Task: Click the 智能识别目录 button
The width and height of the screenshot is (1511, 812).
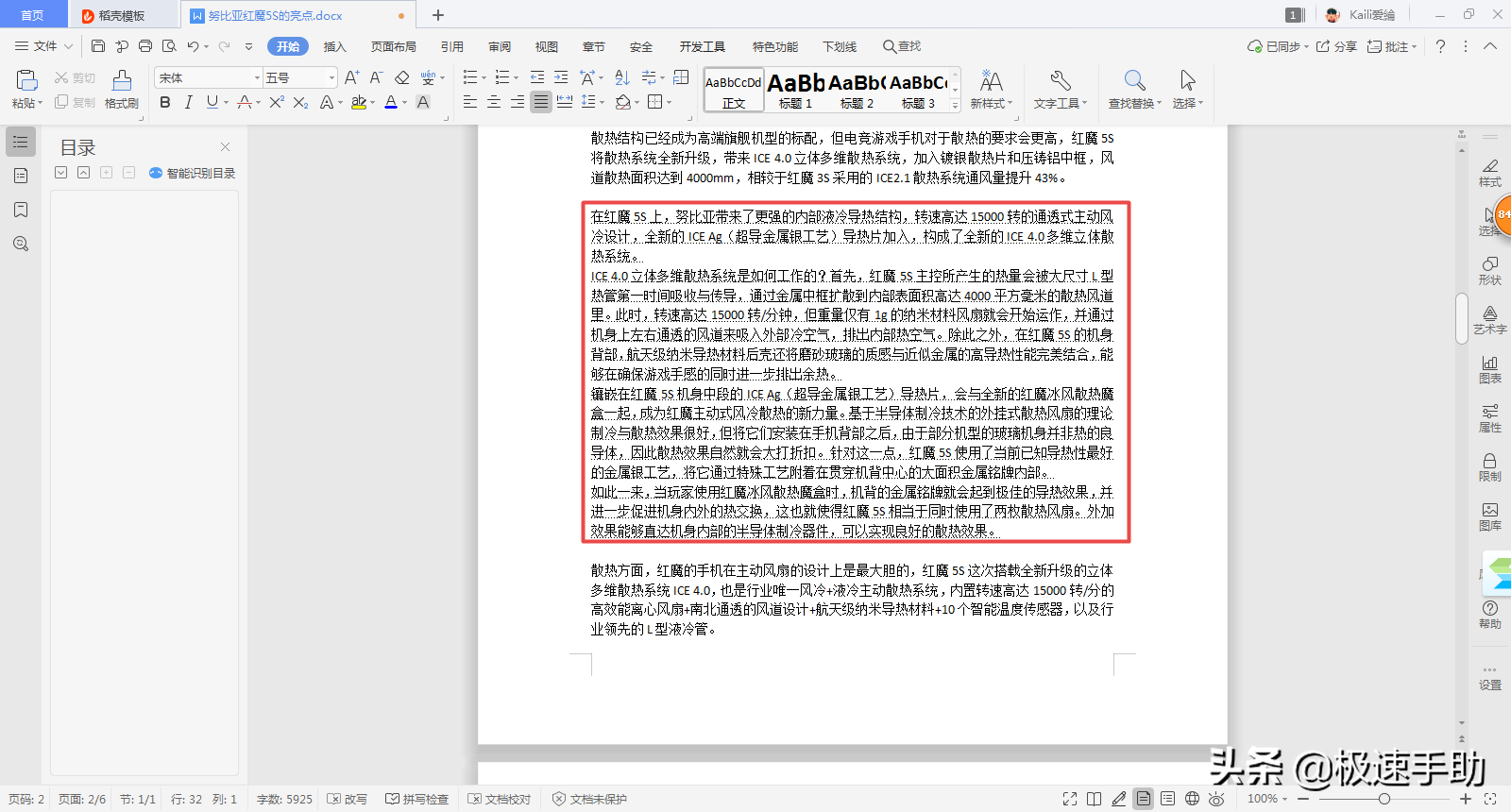Action: click(x=192, y=173)
